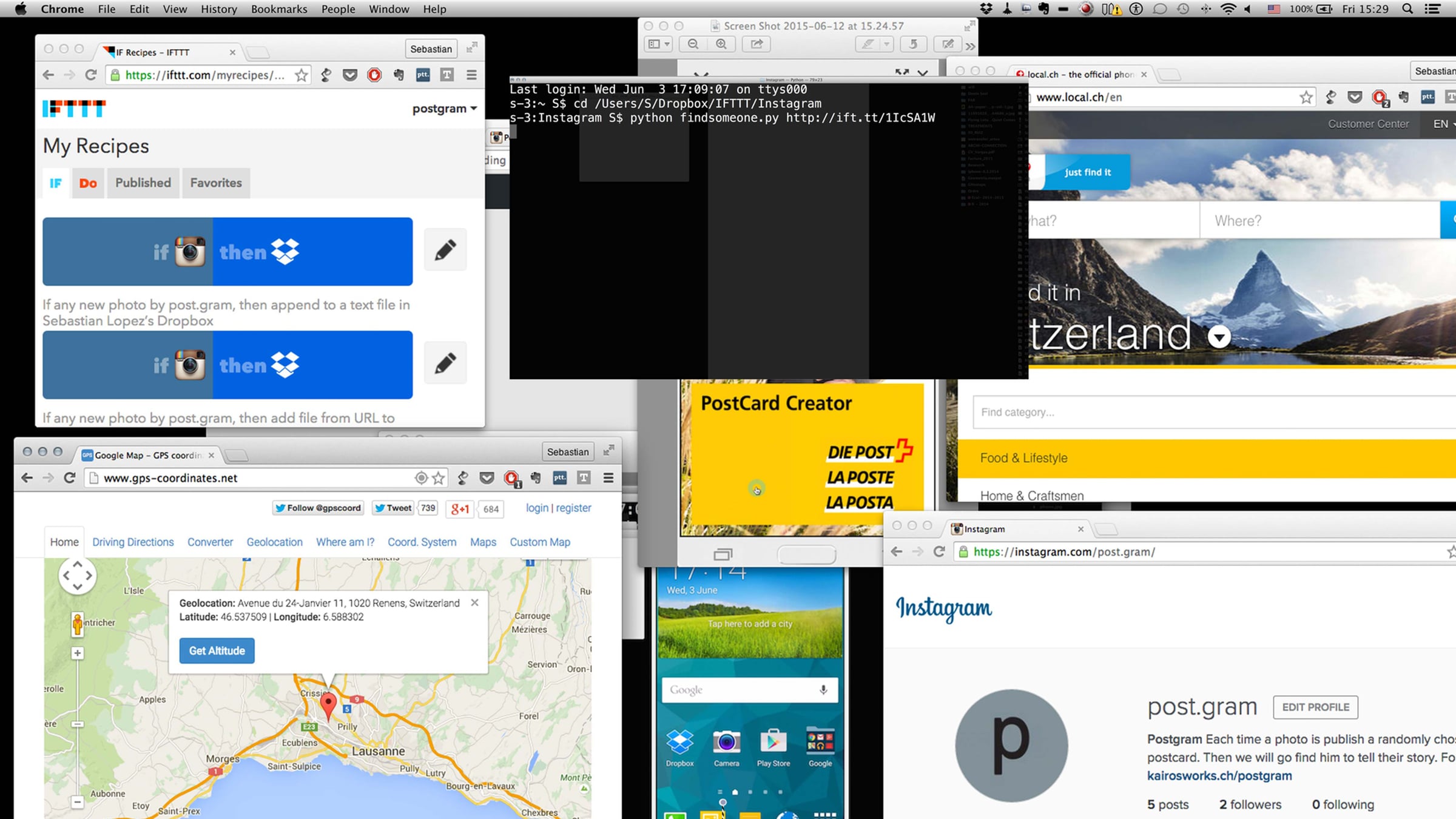
Task: Reload the IFTTT recipes page
Action: click(x=91, y=75)
